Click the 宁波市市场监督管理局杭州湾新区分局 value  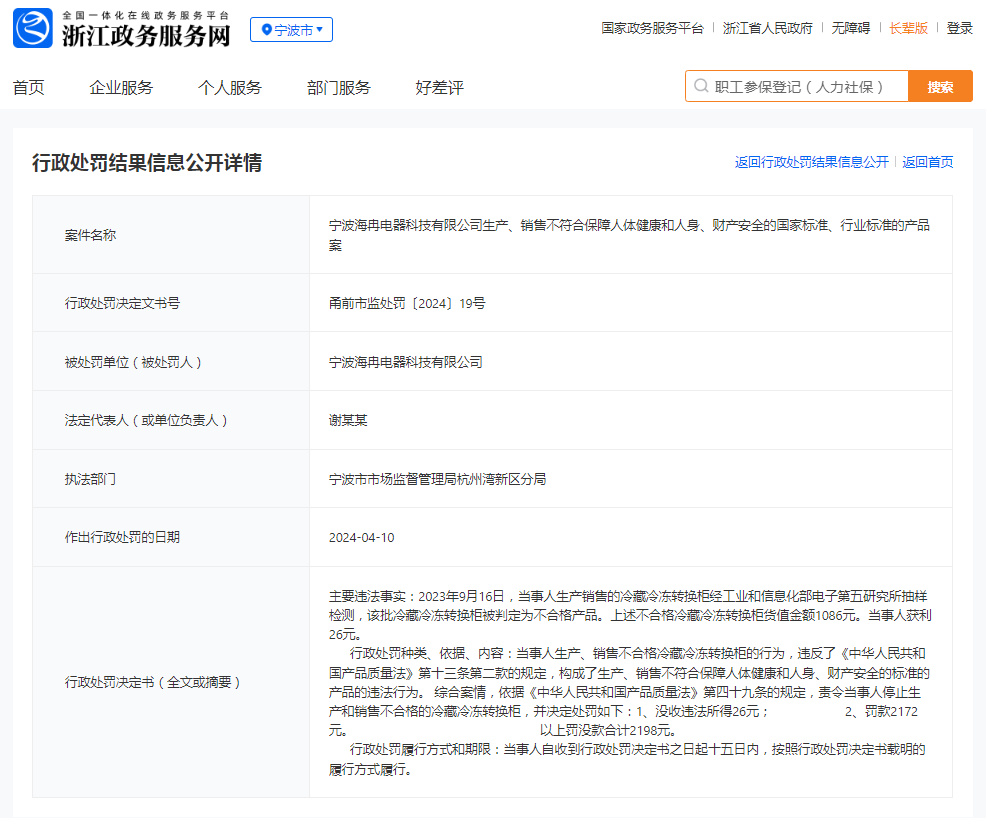(x=437, y=479)
